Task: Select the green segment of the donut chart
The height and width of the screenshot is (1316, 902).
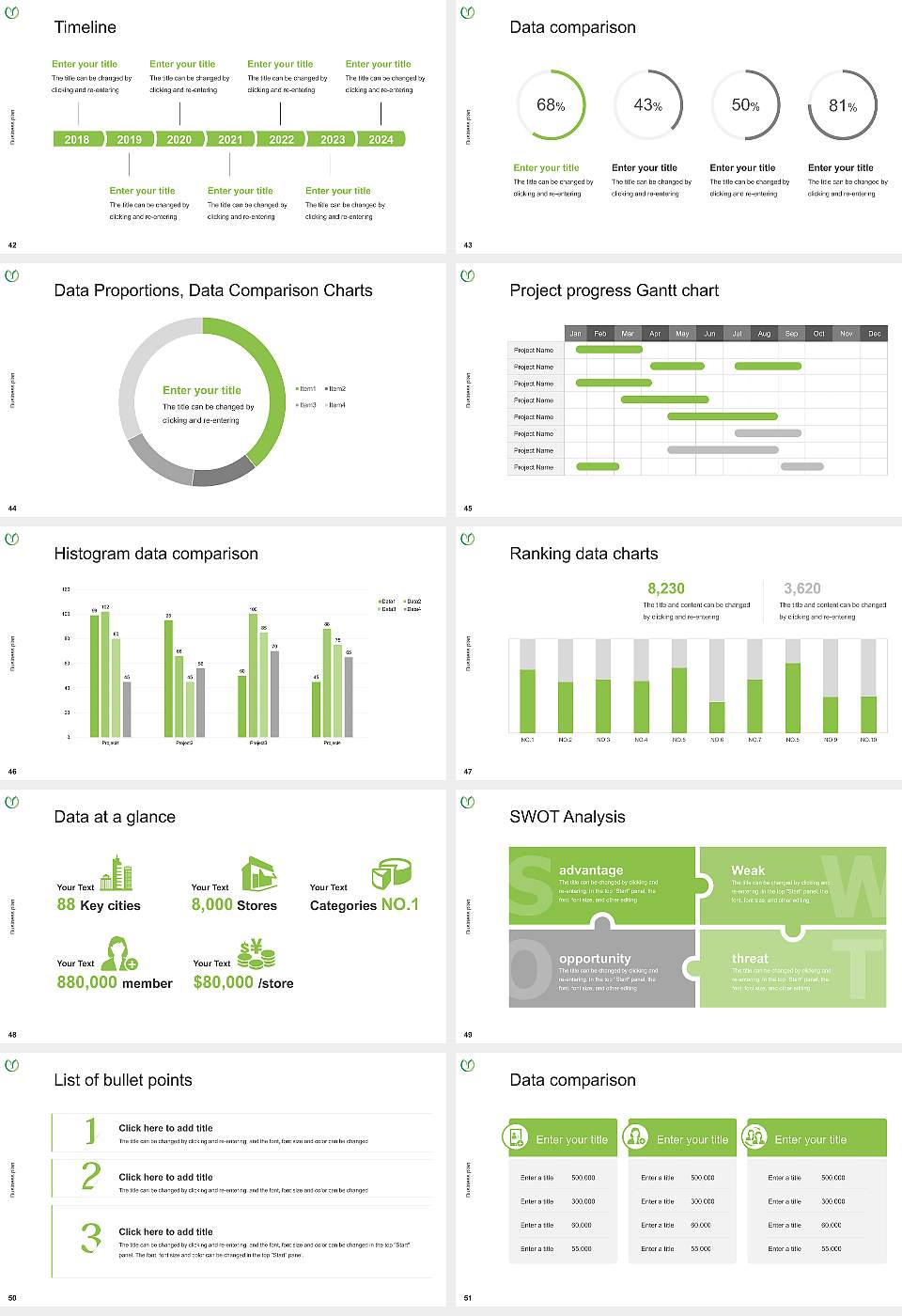Action: coord(268,376)
